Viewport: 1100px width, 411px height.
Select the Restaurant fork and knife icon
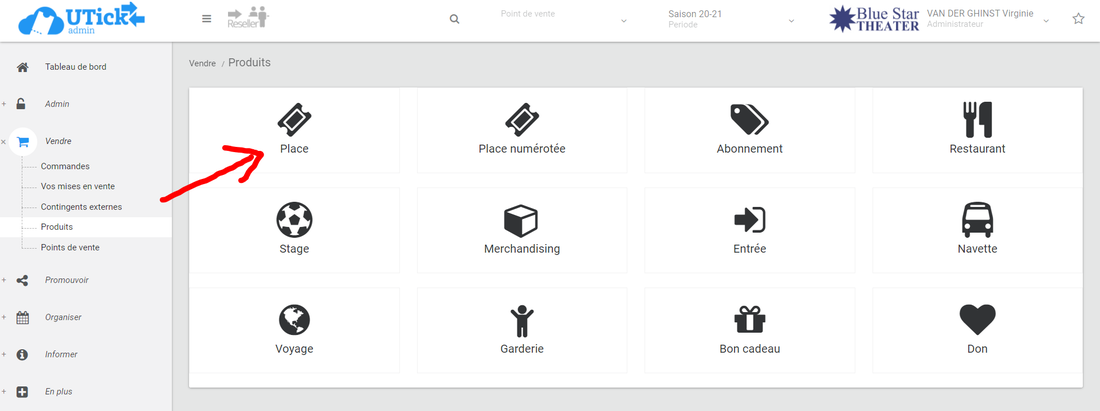pyautogui.click(x=977, y=119)
